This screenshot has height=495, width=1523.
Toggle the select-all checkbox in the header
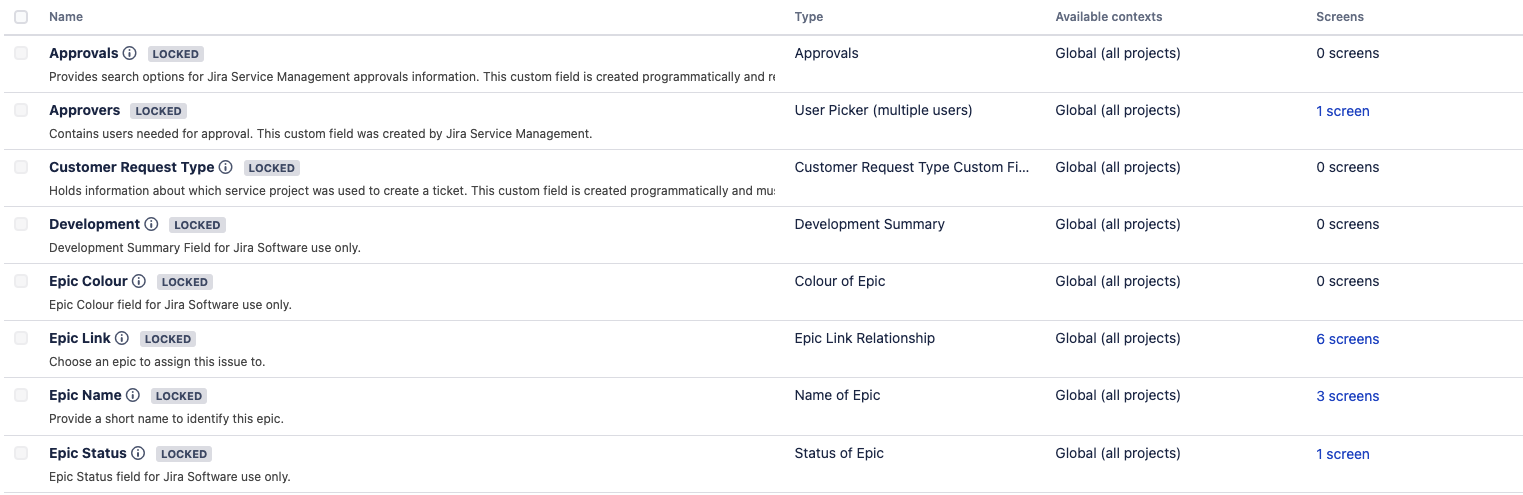tap(21, 17)
